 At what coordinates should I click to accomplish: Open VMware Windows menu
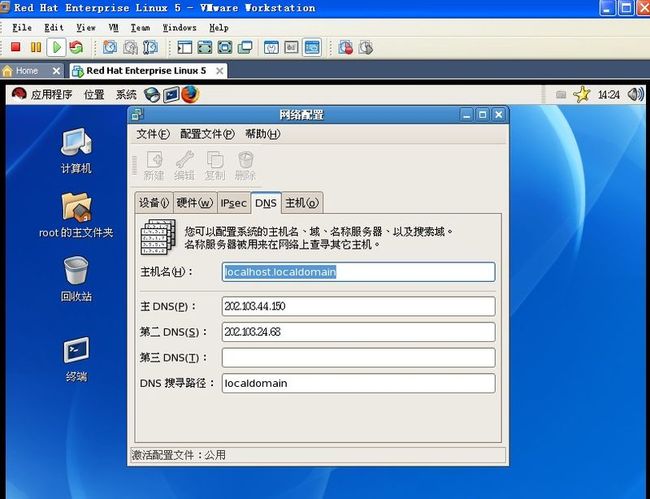point(179,28)
